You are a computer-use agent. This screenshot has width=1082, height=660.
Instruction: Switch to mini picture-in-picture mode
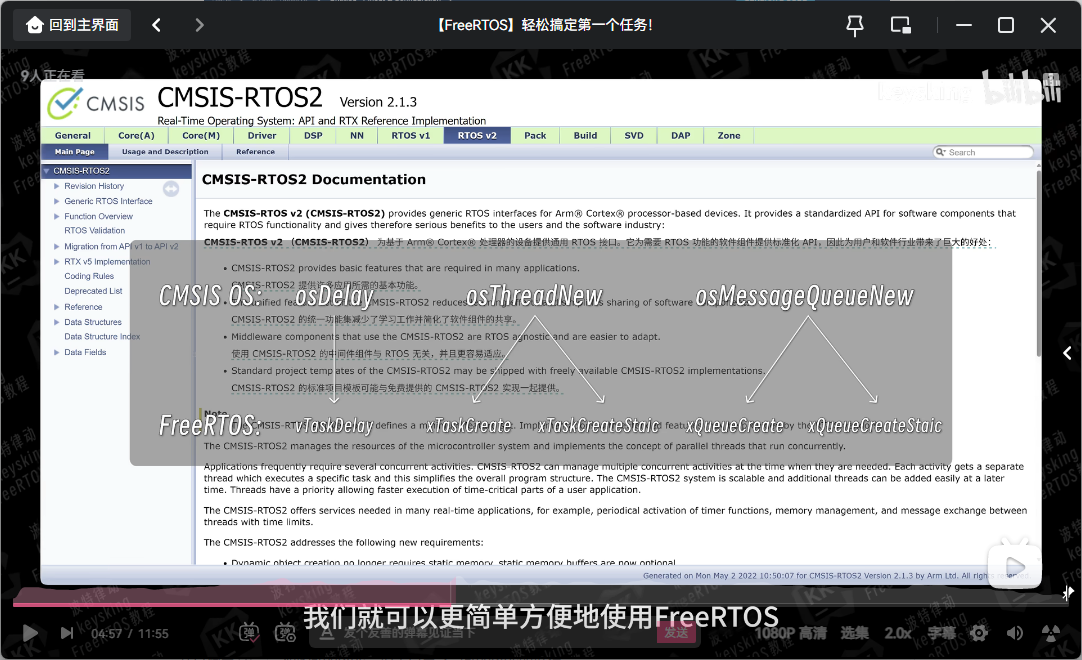(x=901, y=26)
